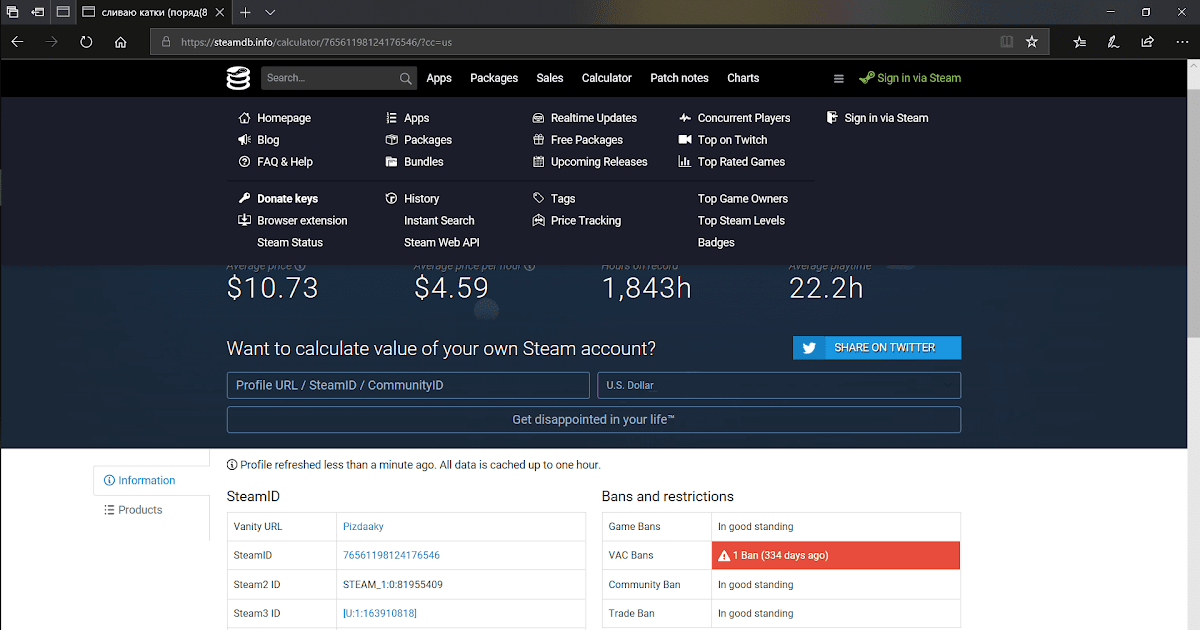Open the Favorites hub icon
The width and height of the screenshot is (1200, 630).
point(1080,42)
